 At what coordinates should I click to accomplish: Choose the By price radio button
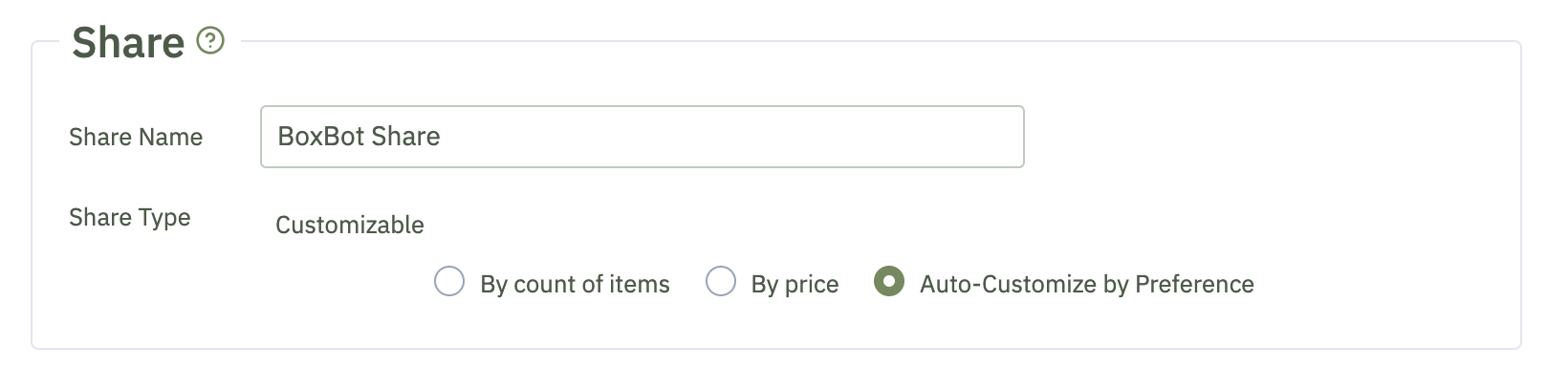[x=721, y=282]
